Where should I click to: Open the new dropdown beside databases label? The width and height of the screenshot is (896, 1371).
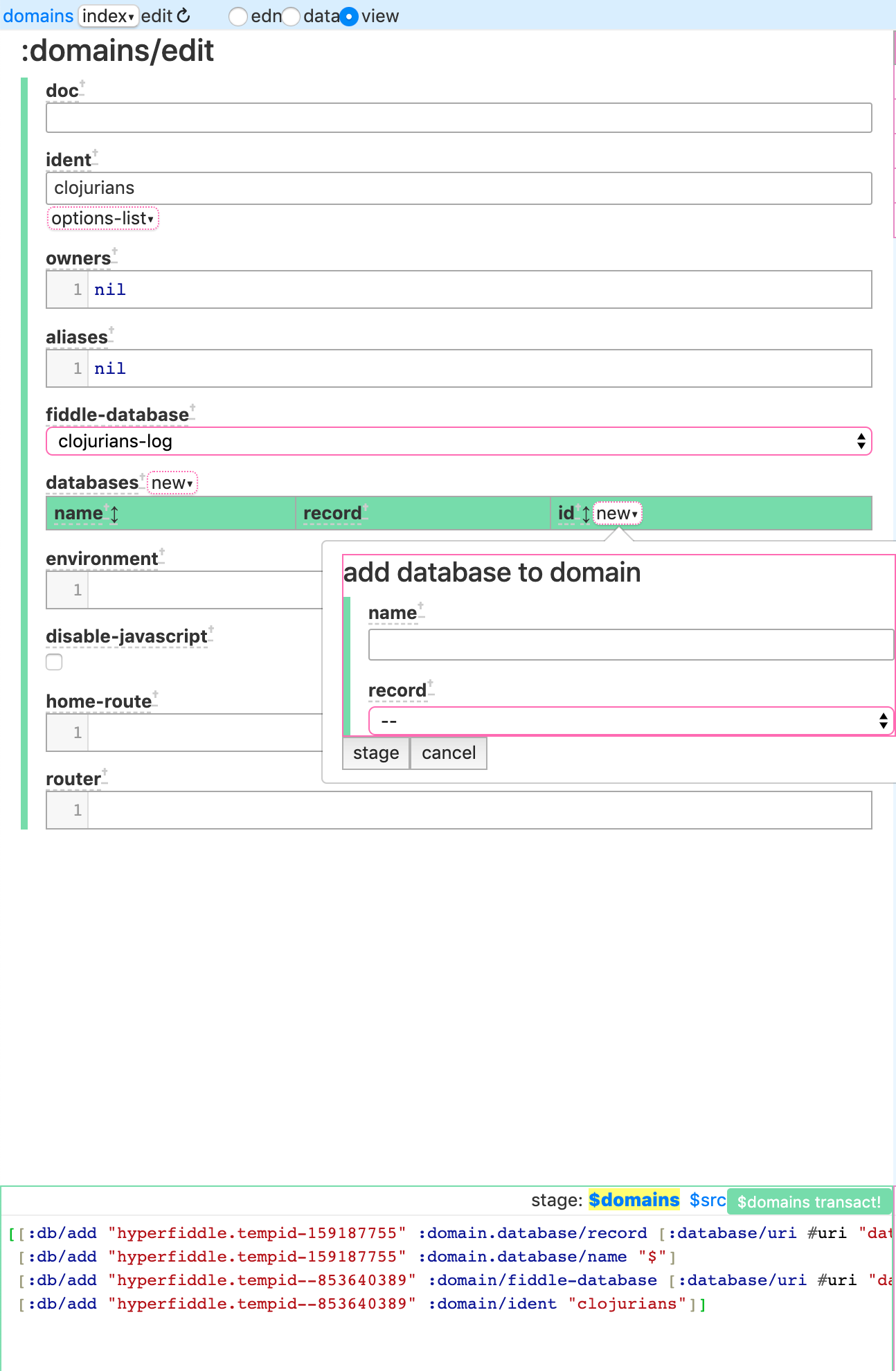pyautogui.click(x=172, y=483)
